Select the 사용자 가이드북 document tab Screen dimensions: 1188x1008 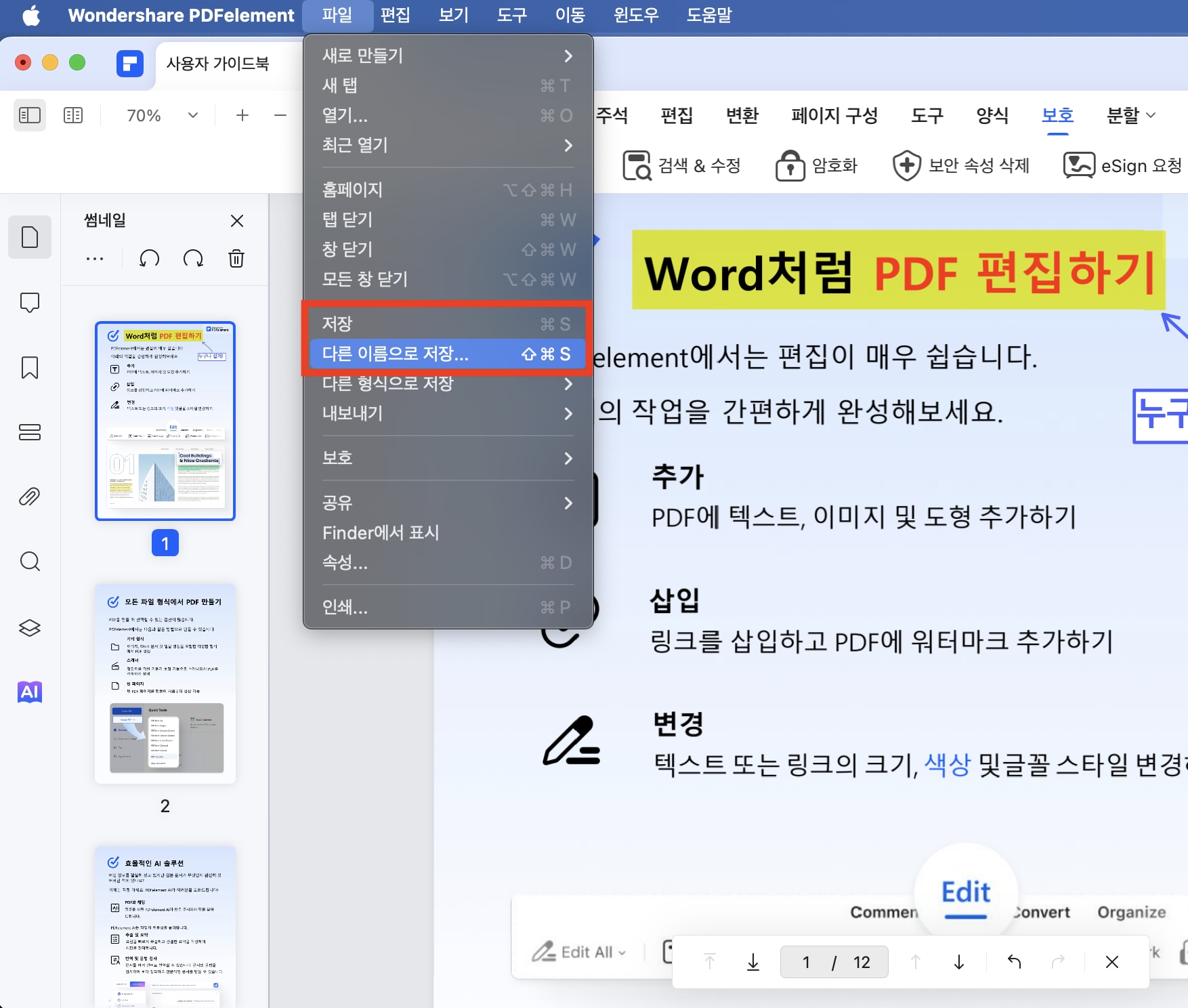point(218,64)
